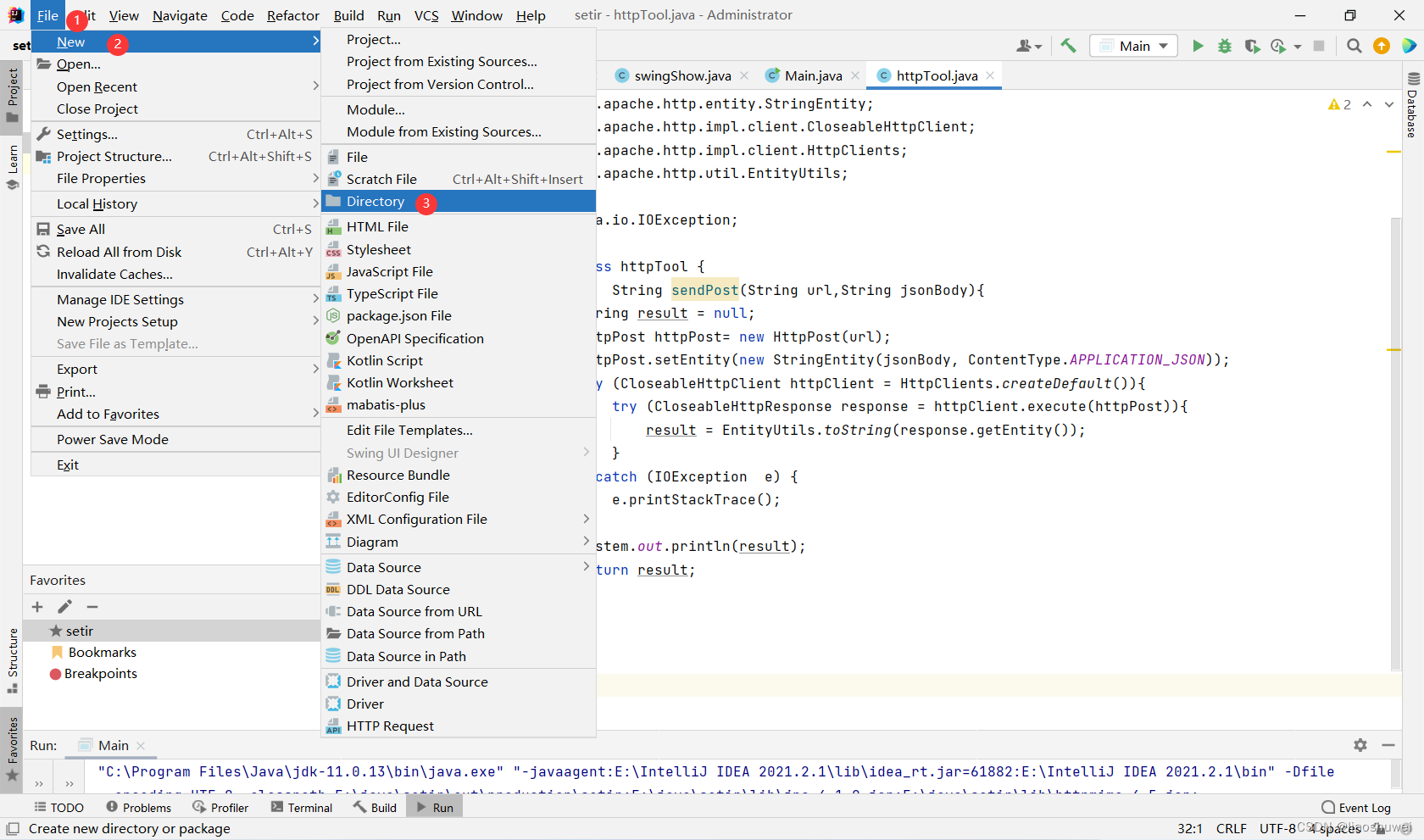Enable Power Save Mode
The height and width of the screenshot is (840, 1424).
click(113, 439)
